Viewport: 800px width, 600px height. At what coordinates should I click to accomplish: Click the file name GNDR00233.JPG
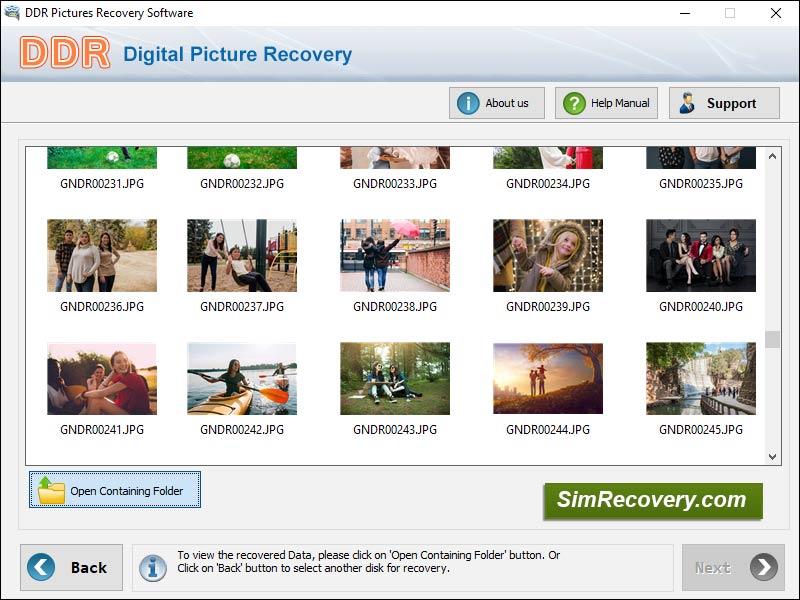tap(395, 184)
